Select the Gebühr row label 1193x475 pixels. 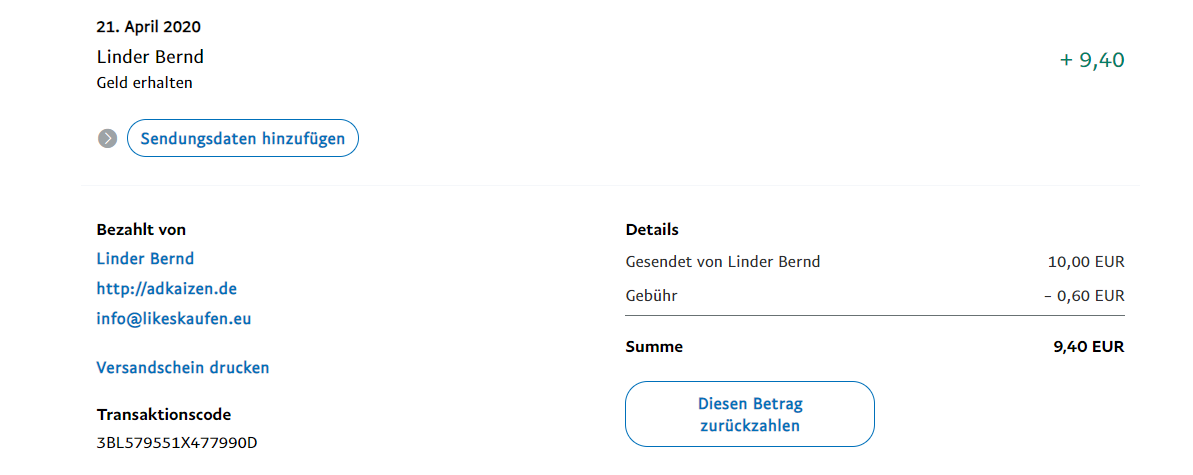[x=651, y=296]
